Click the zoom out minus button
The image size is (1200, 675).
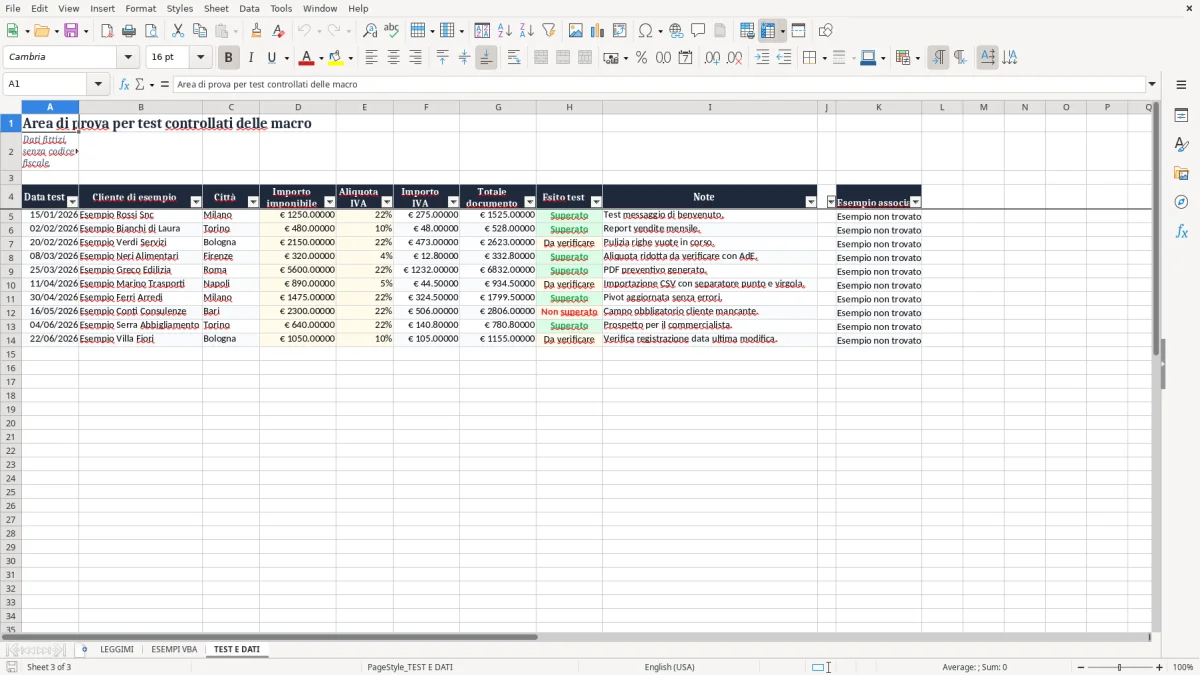[1081, 667]
